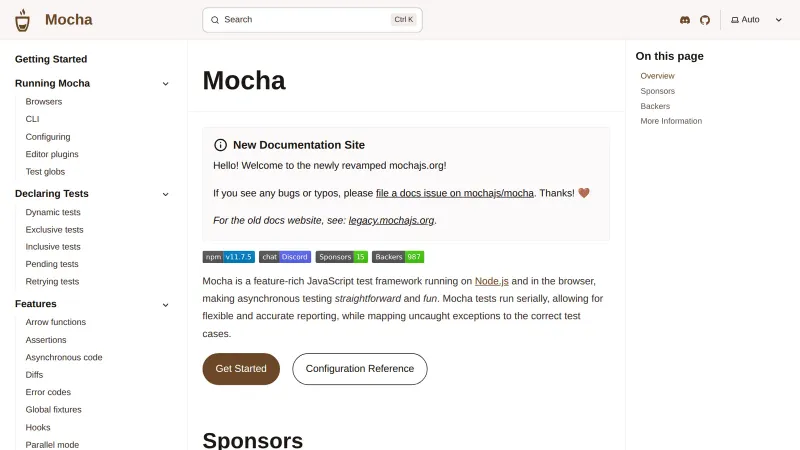This screenshot has height=450, width=800.
Task: Click the search magnifier icon
Action: pos(215,19)
